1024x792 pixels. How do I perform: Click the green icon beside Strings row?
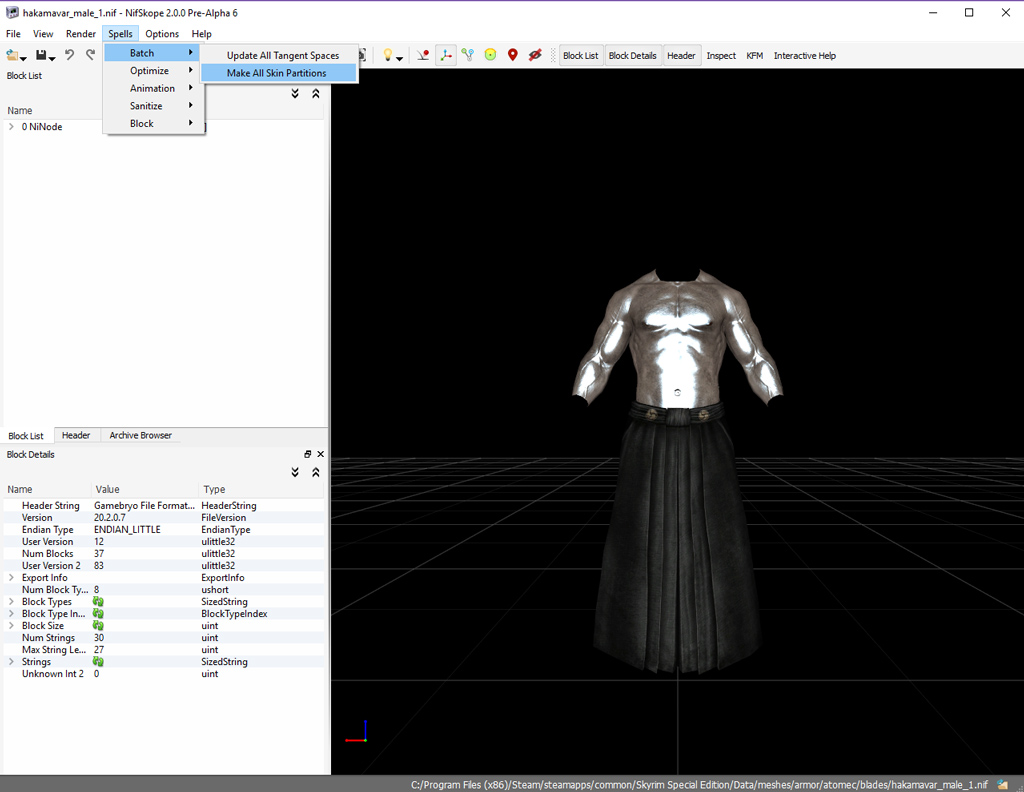pyautogui.click(x=97, y=661)
